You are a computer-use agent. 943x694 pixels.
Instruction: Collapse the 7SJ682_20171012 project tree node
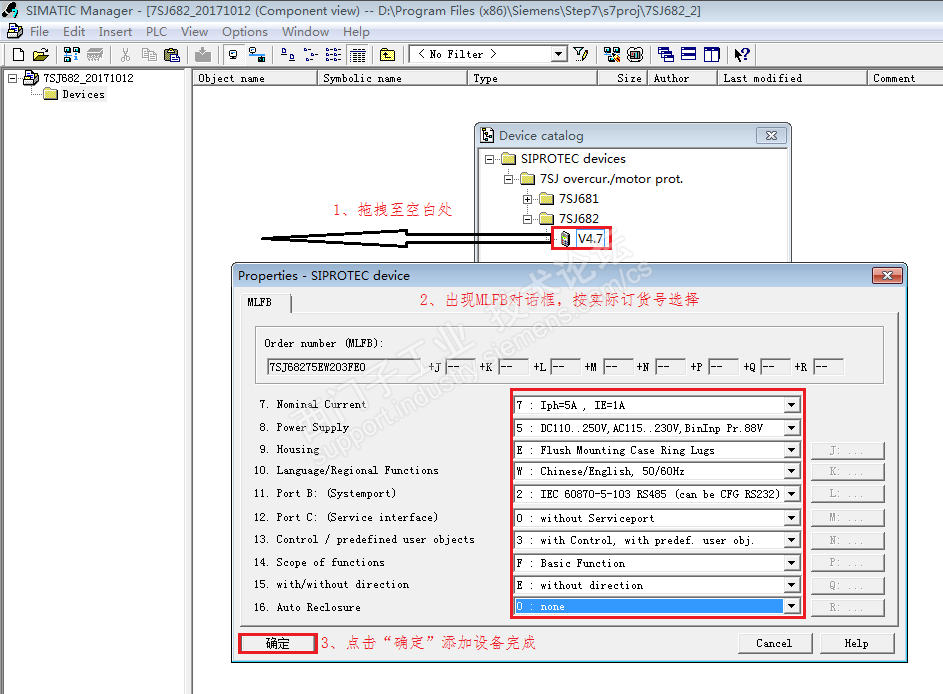point(12,78)
